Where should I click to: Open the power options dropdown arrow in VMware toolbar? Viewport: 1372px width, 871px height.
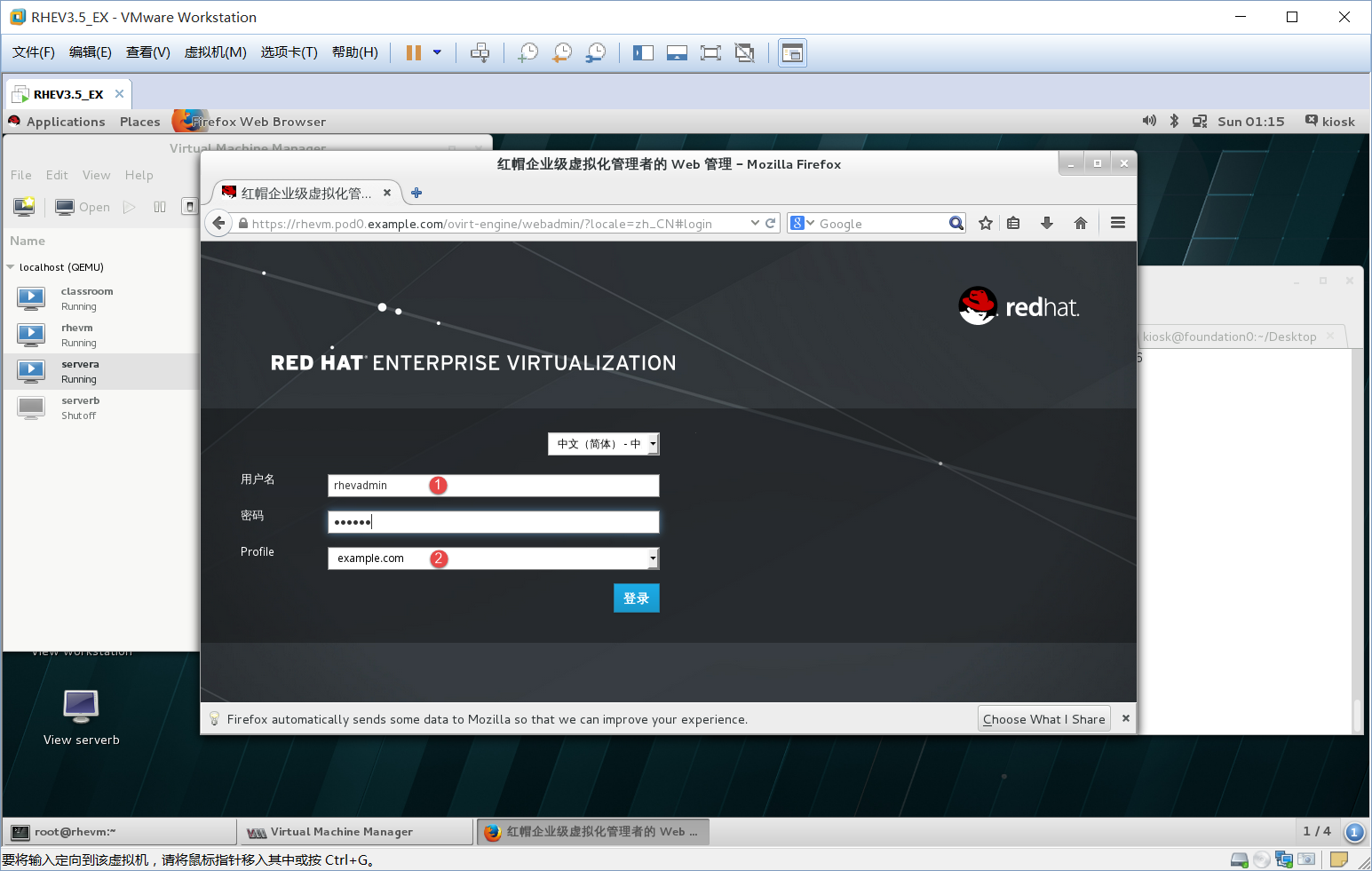pyautogui.click(x=437, y=52)
